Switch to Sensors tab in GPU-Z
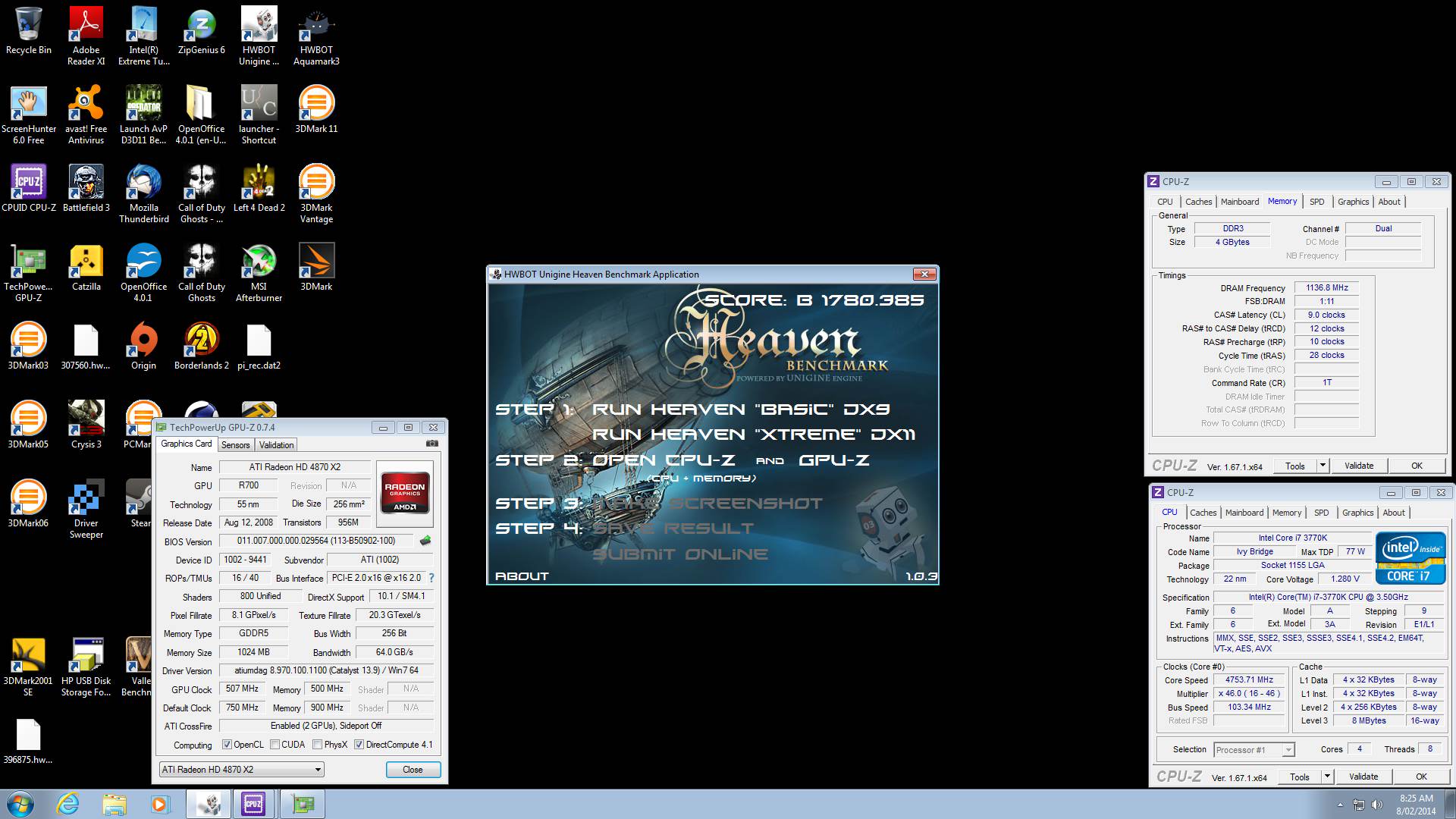 (235, 445)
